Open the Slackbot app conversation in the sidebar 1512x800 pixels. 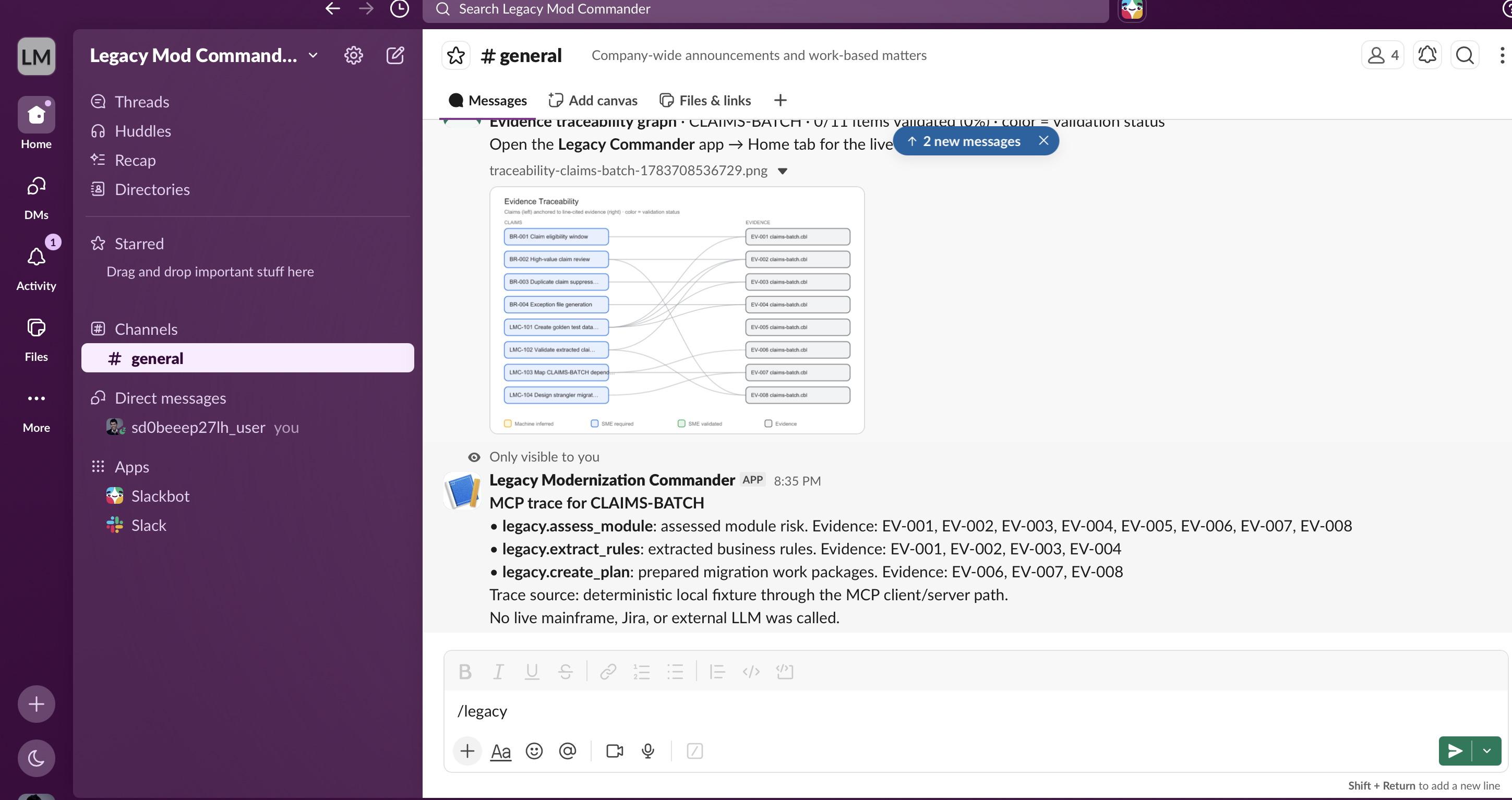(248, 495)
